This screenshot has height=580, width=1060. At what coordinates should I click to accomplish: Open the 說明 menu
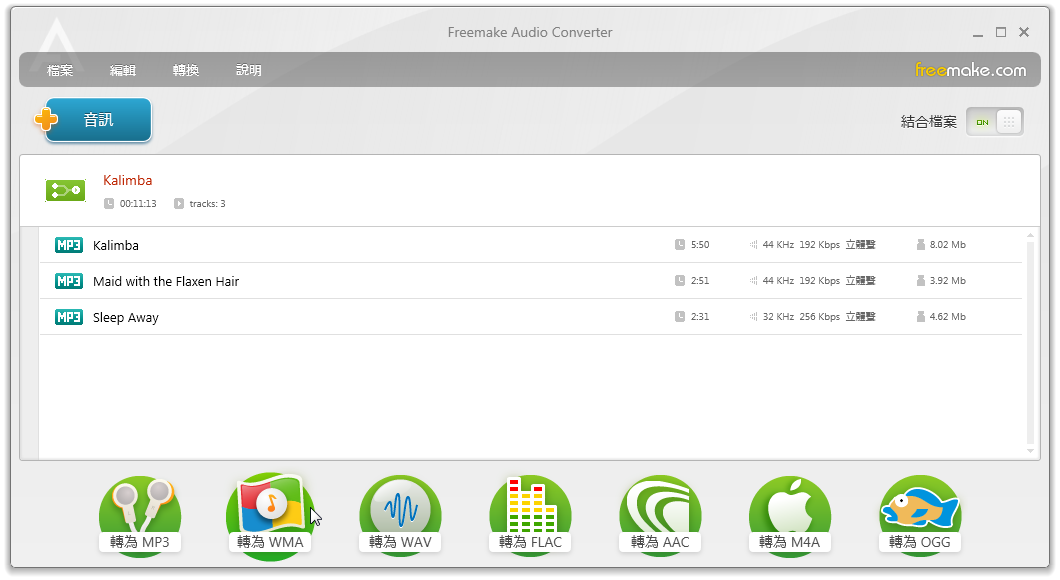(x=248, y=70)
